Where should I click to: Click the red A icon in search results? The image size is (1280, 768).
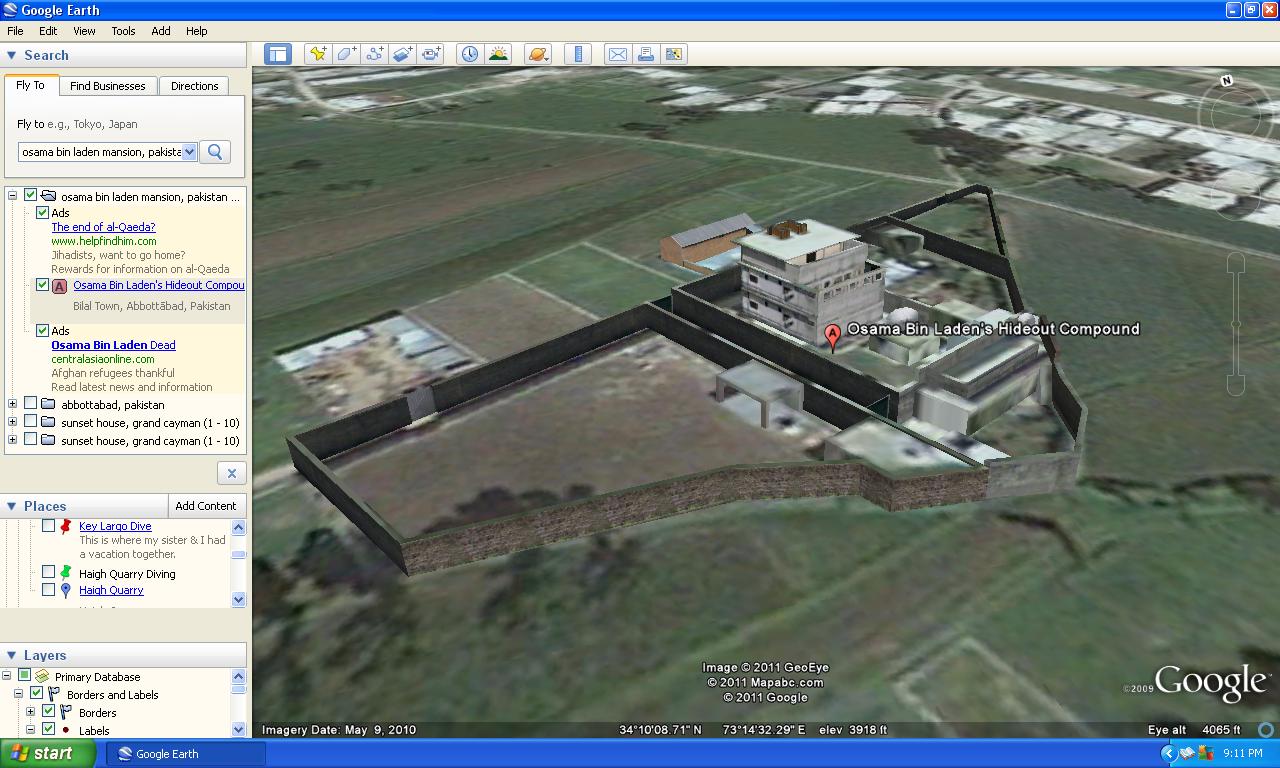59,286
